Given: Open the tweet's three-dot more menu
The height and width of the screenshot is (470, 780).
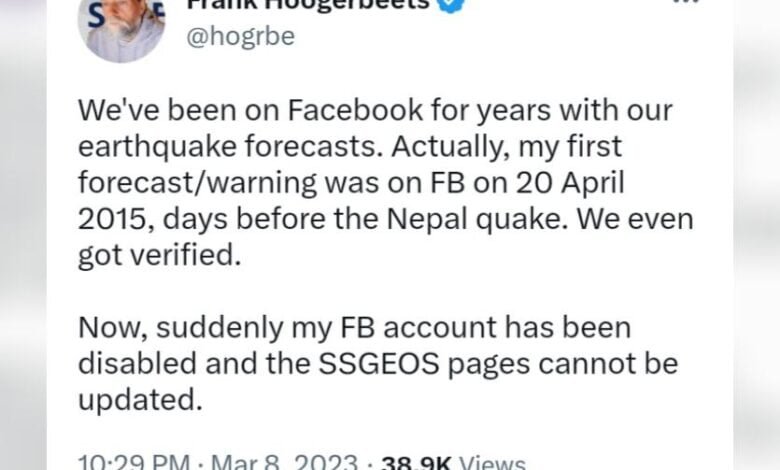Looking at the screenshot, I should click(685, 4).
